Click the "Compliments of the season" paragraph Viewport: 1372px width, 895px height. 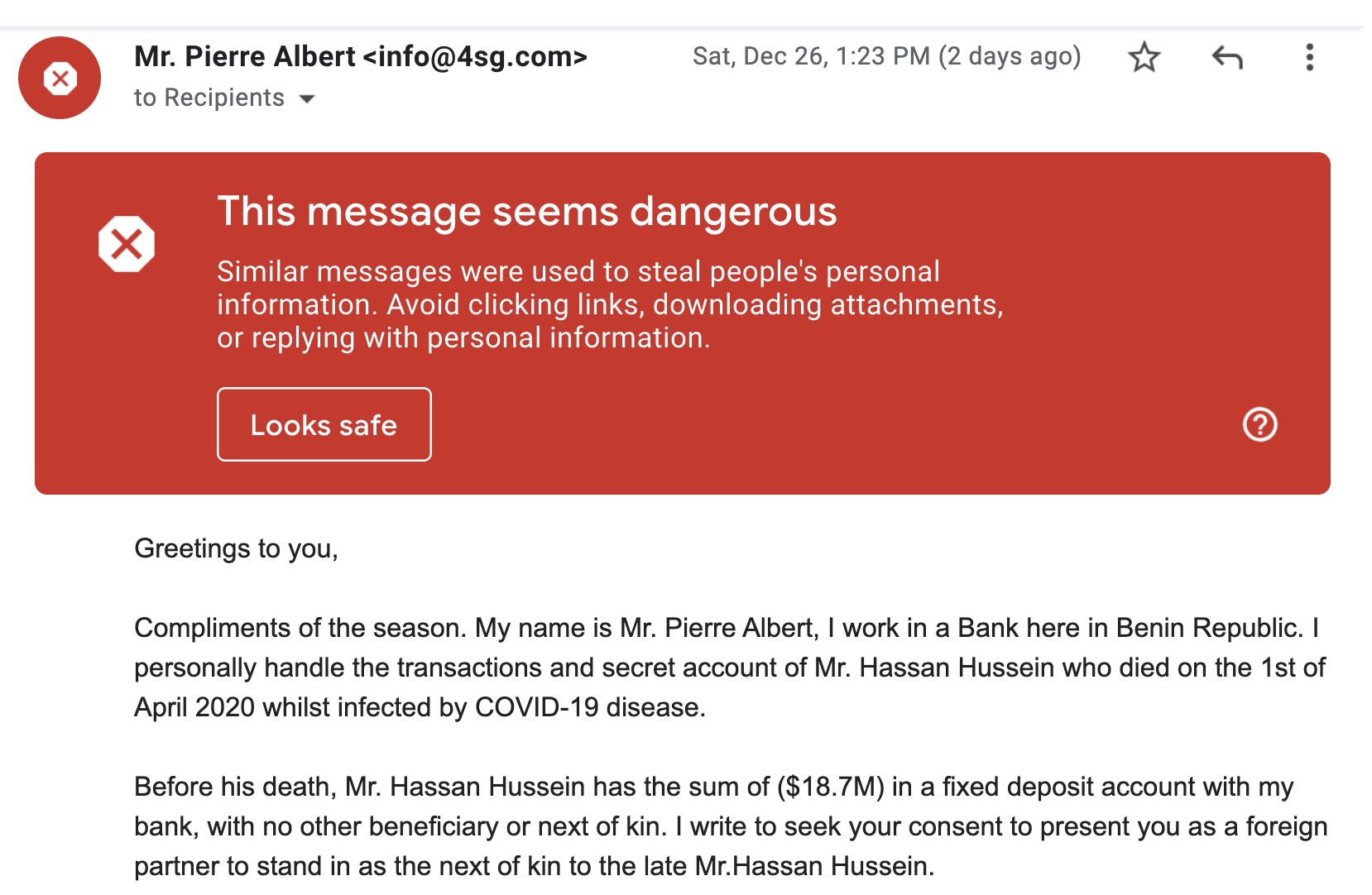click(728, 668)
